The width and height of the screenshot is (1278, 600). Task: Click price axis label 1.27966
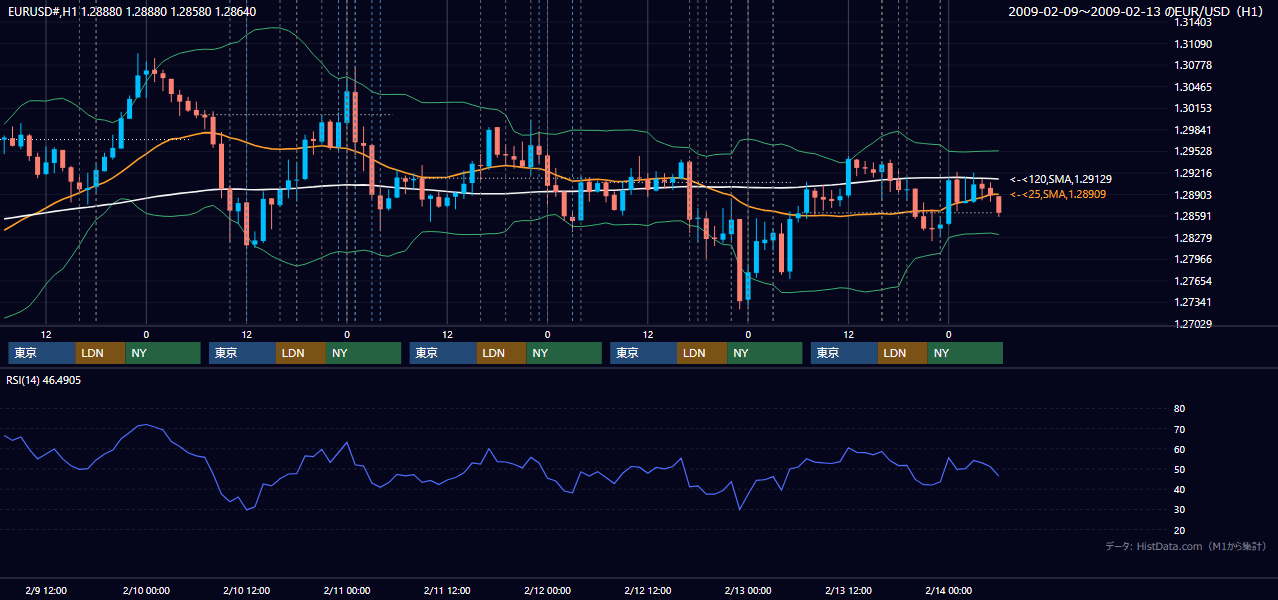pyautogui.click(x=1193, y=259)
